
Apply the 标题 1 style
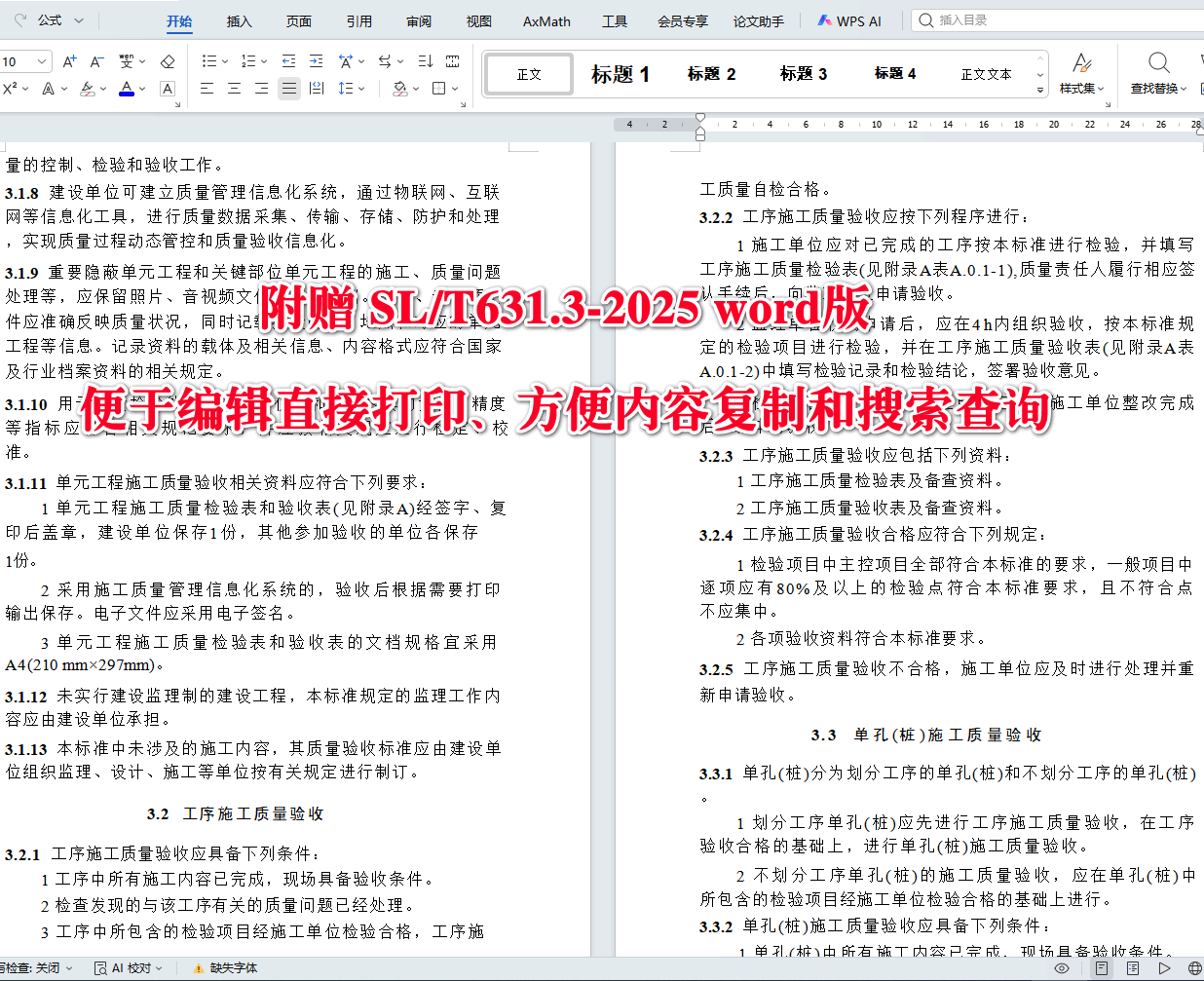[621, 74]
